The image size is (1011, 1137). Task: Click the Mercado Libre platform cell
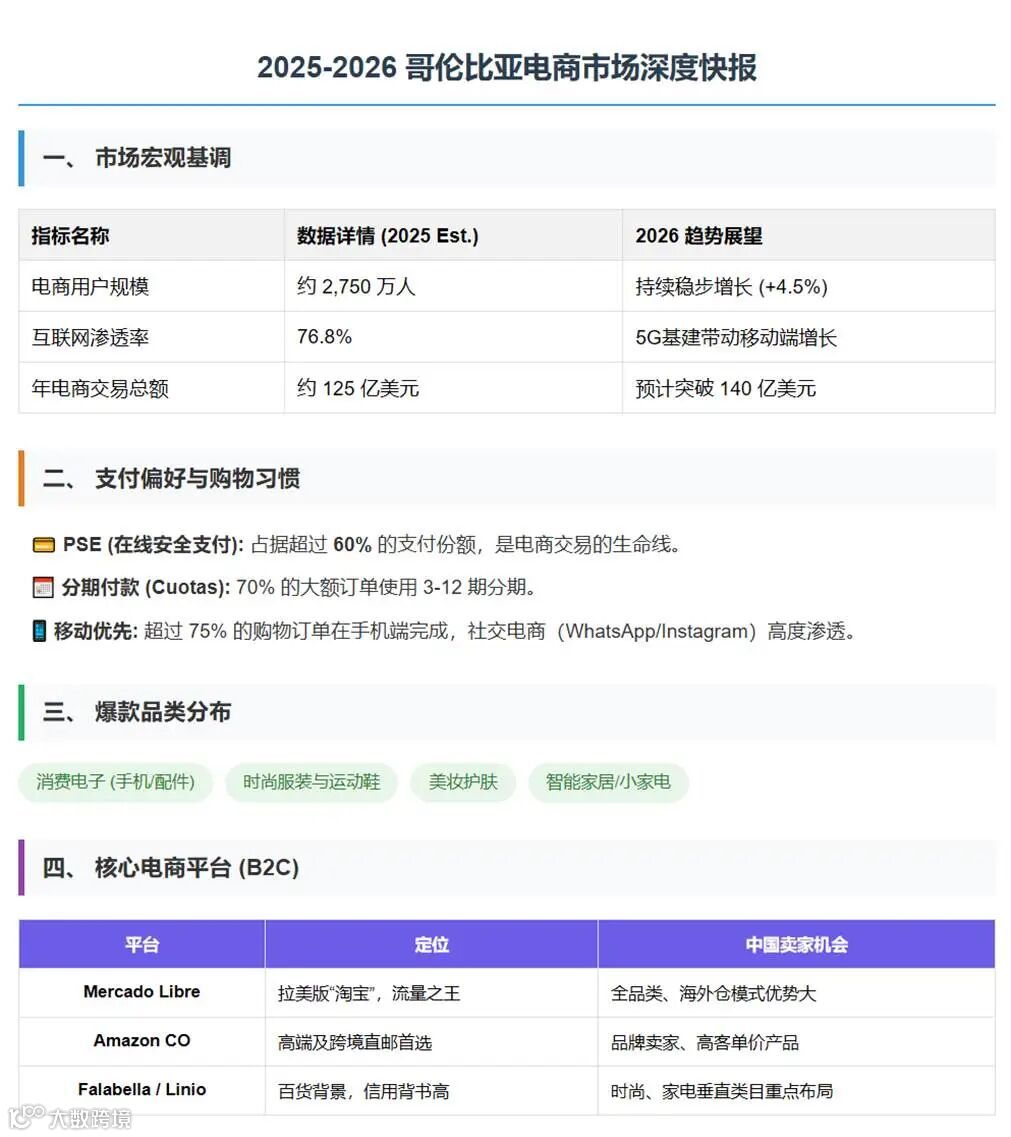coord(142,992)
